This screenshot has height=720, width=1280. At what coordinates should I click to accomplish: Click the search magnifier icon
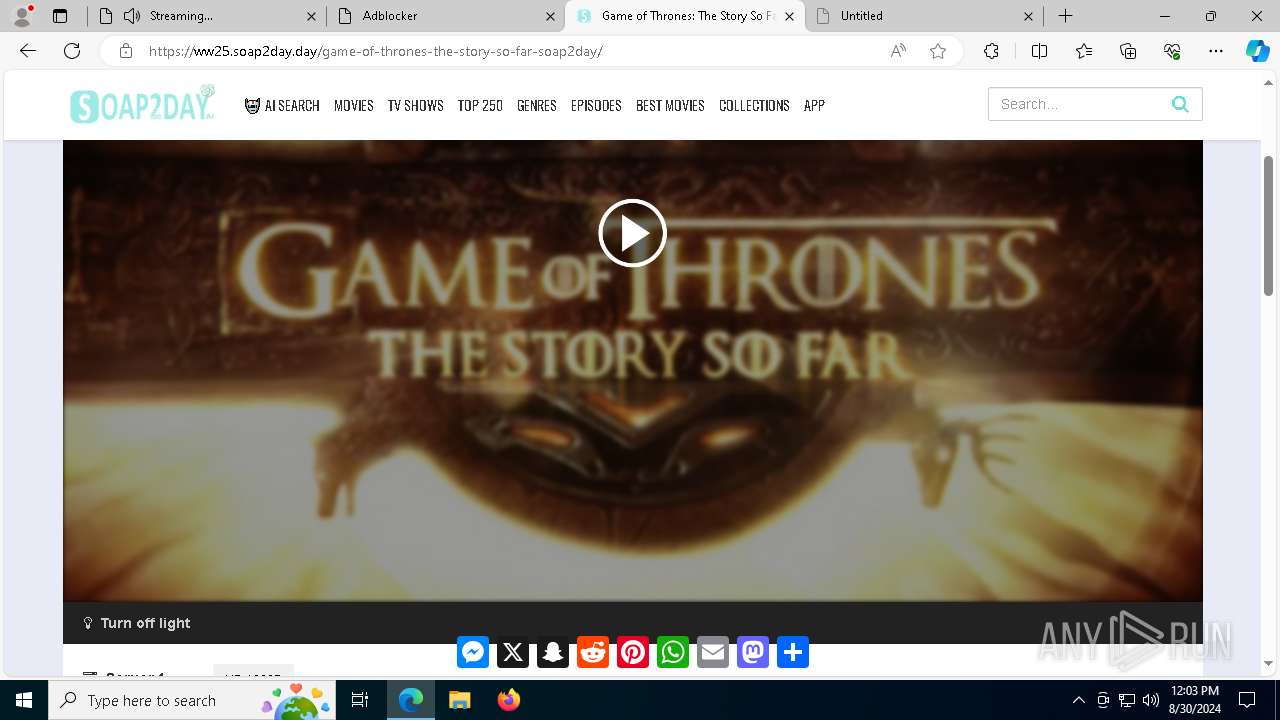(1180, 104)
